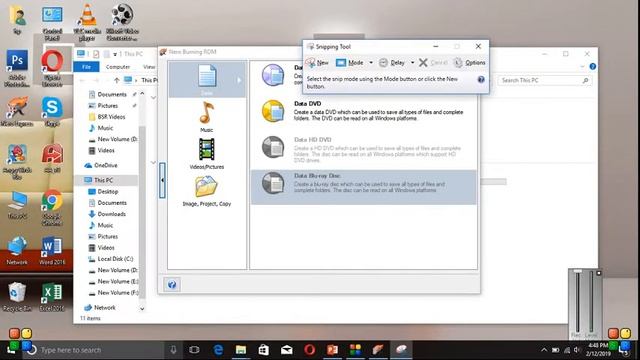Open File tab in File Explorer

87,67
